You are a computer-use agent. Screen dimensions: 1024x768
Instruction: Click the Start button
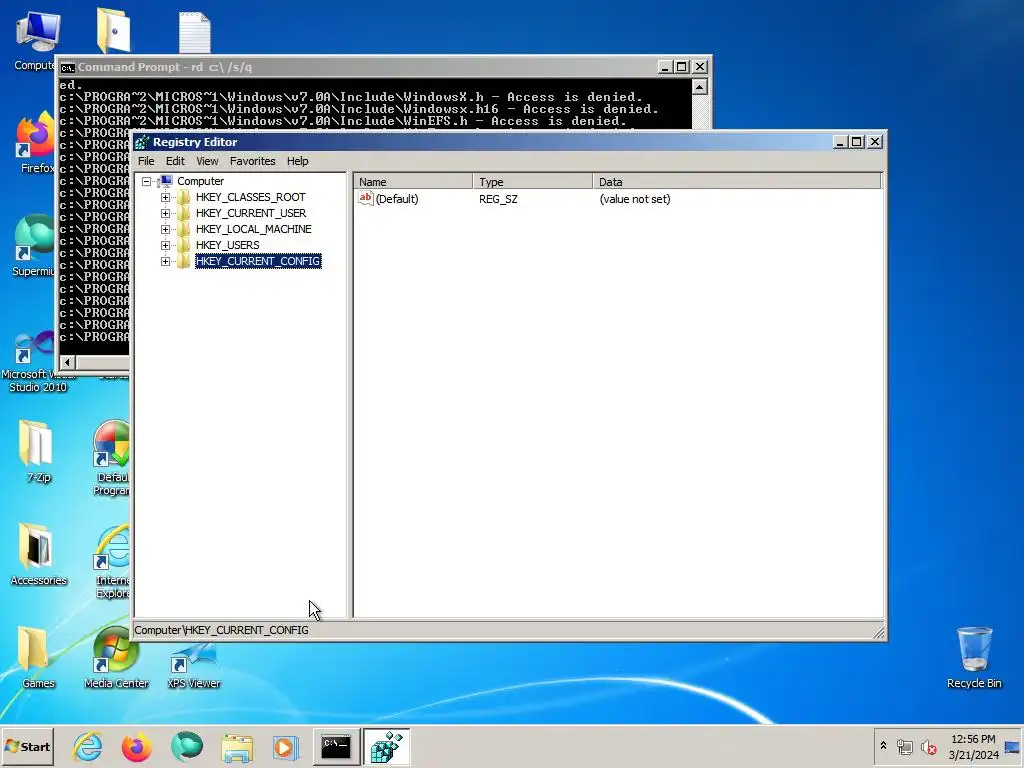[27, 746]
